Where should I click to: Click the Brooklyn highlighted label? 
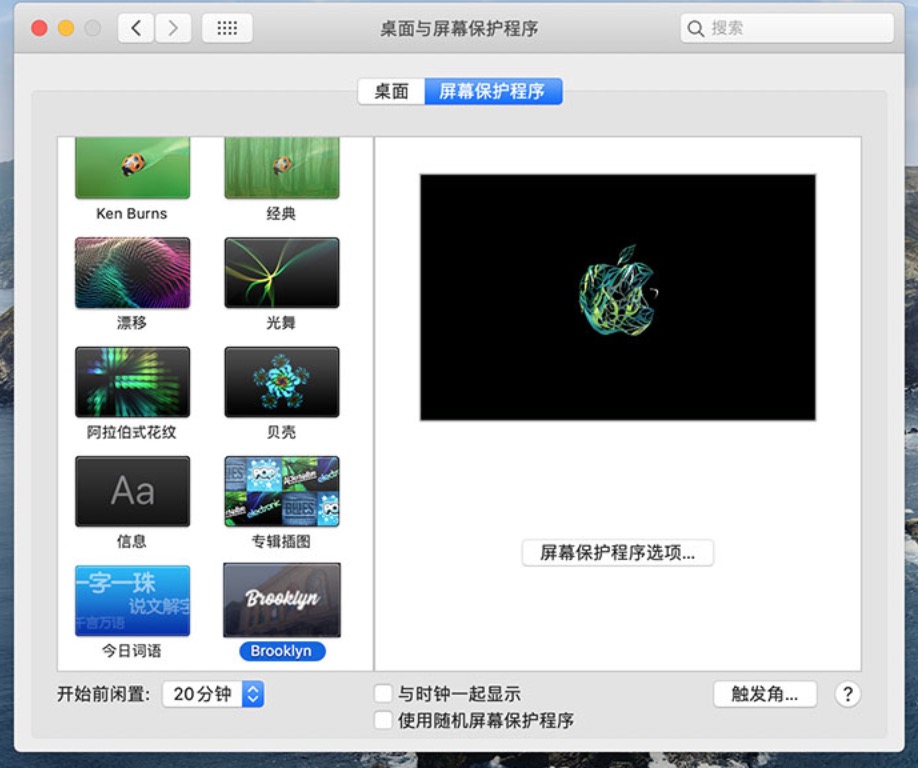(x=282, y=651)
